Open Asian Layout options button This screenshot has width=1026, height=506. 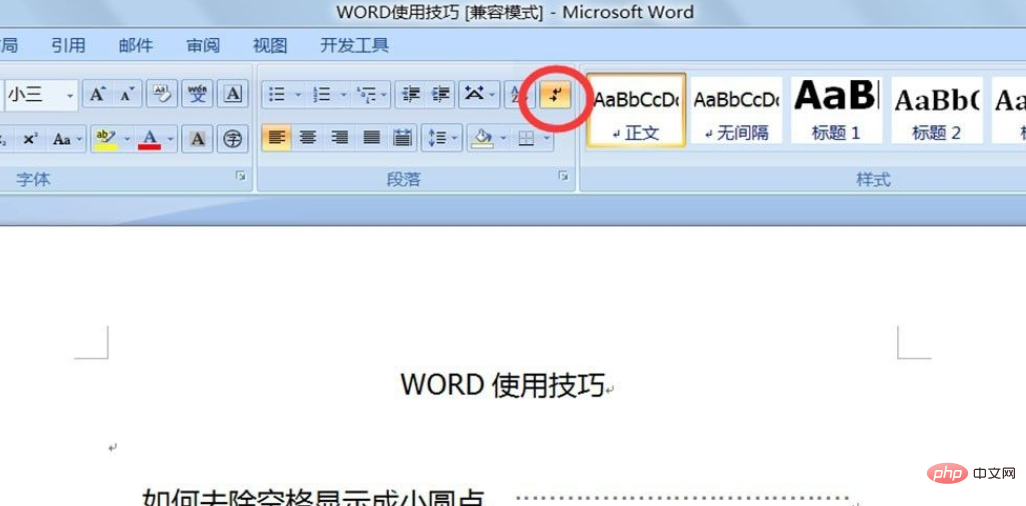[474, 95]
